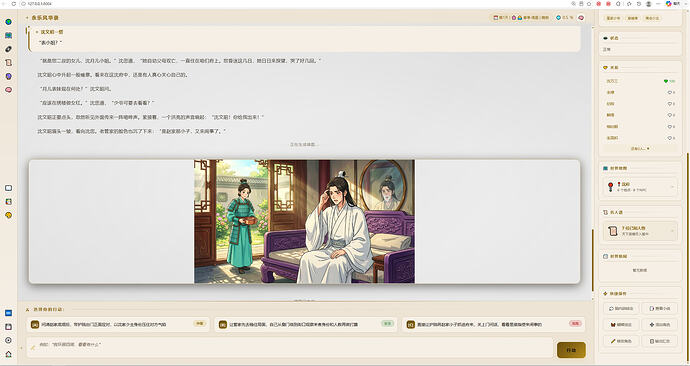Open the chat bubble icon in left sidebar
Image resolution: width=690 pixels, height=366 pixels.
pyautogui.click(x=8, y=188)
